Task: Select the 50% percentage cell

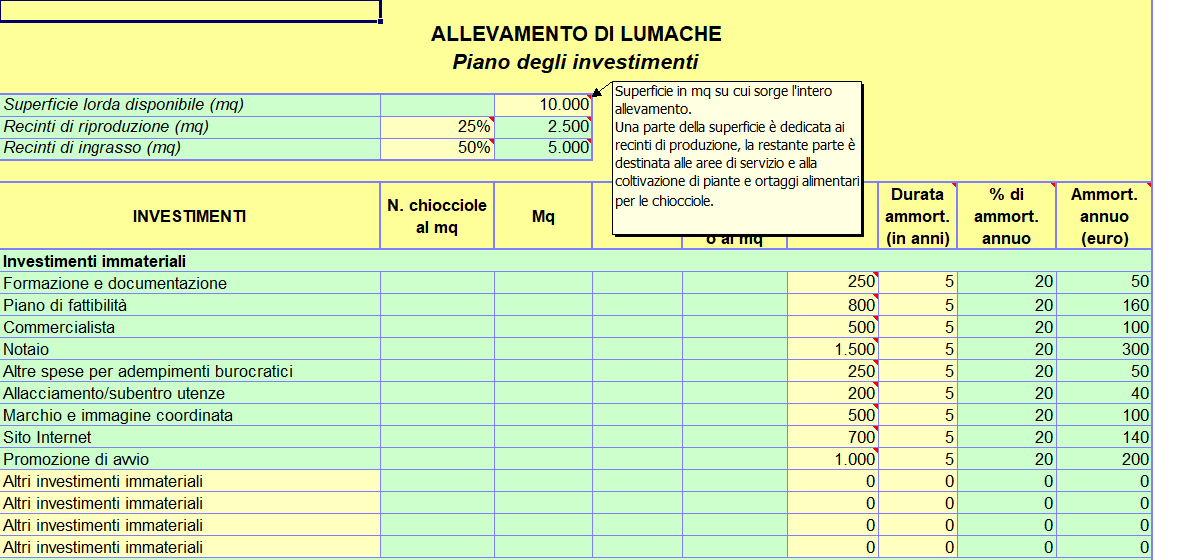Action: (x=437, y=148)
